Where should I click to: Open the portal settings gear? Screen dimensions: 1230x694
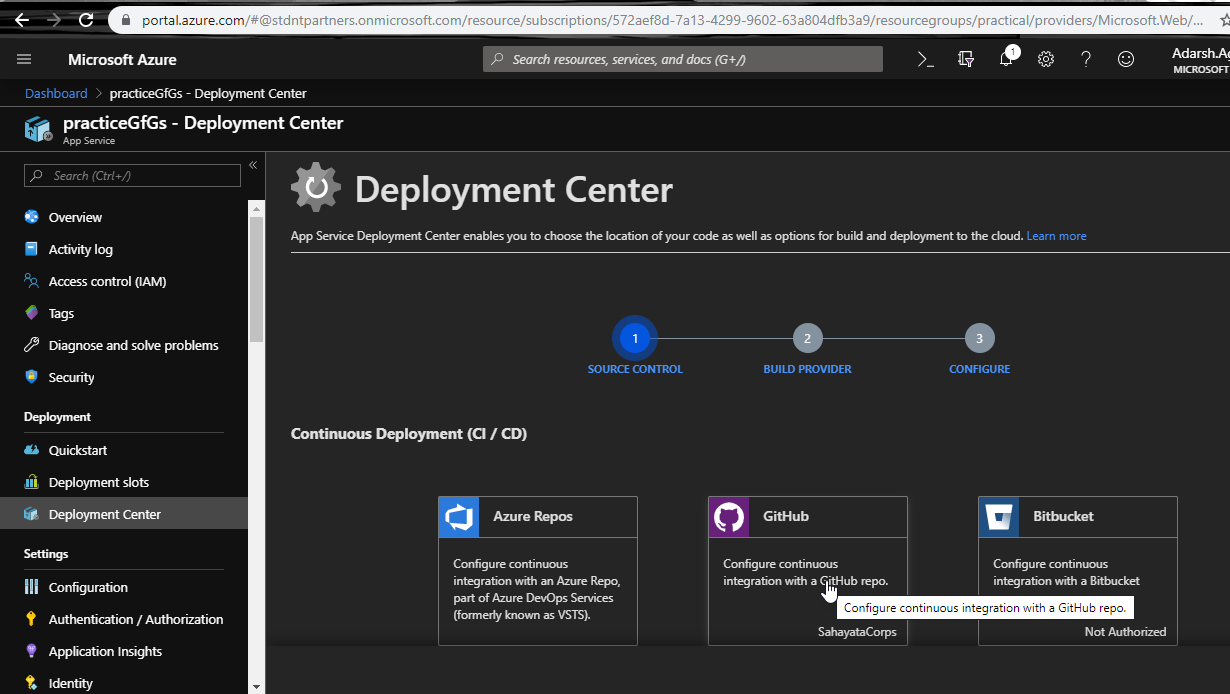(1046, 59)
